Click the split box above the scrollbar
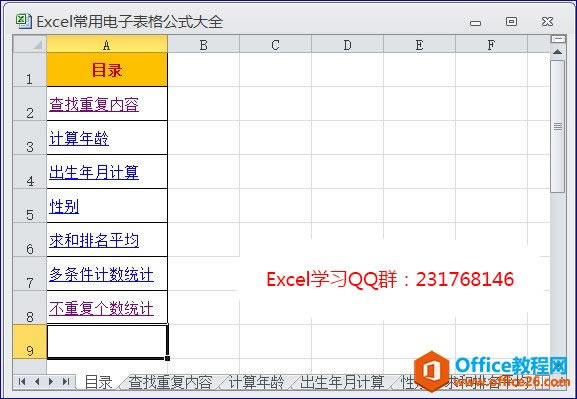 (558, 39)
